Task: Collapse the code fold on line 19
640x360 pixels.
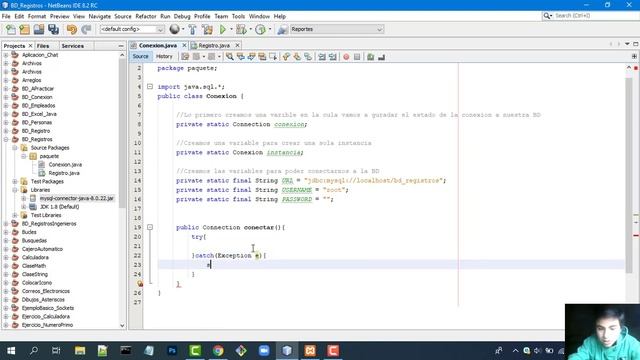Action: [150, 227]
